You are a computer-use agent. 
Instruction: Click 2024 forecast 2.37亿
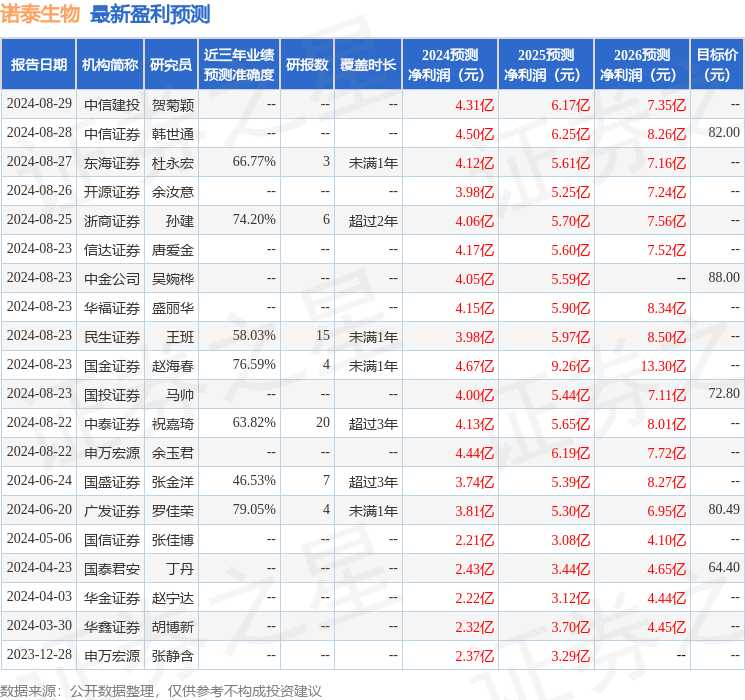click(475, 656)
